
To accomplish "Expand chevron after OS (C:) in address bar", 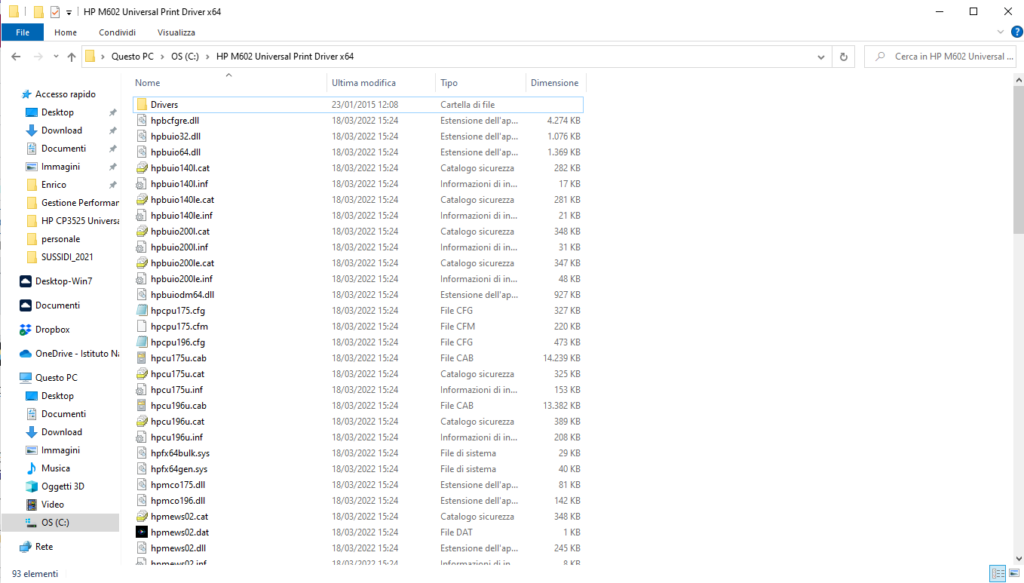I will (x=208, y=57).
